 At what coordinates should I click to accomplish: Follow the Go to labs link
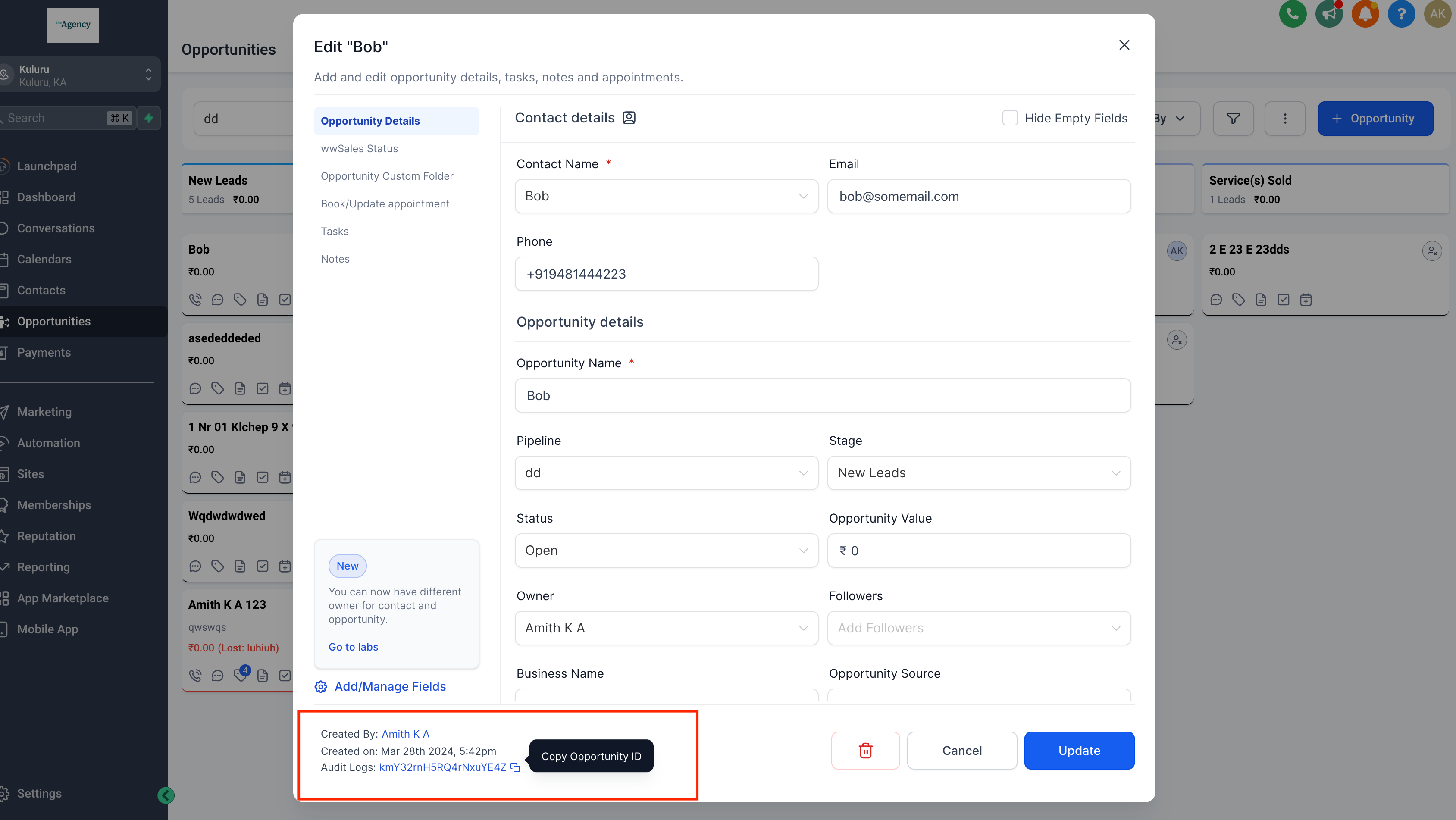point(353,647)
